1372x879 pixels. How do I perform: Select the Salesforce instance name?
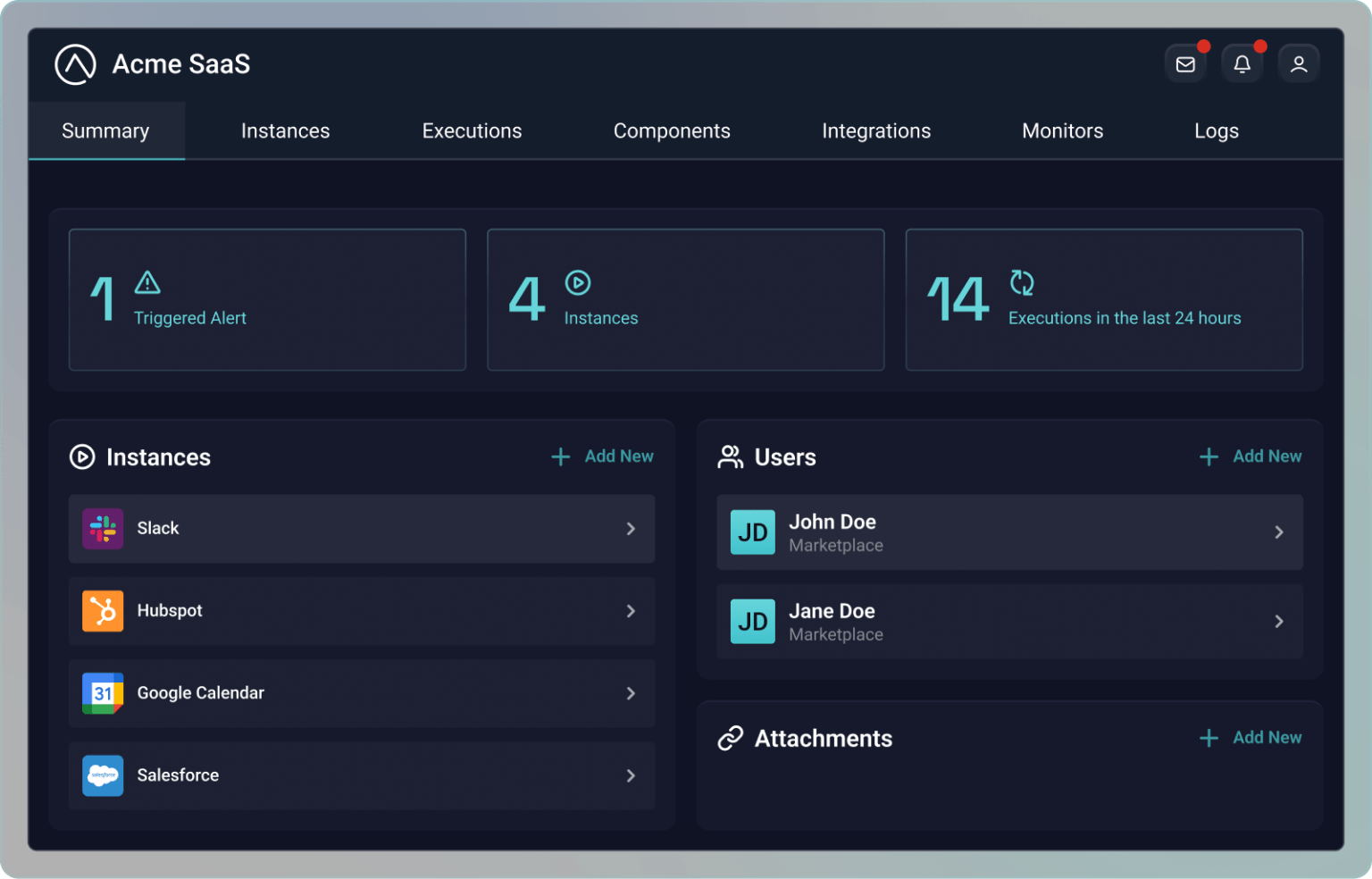click(178, 775)
